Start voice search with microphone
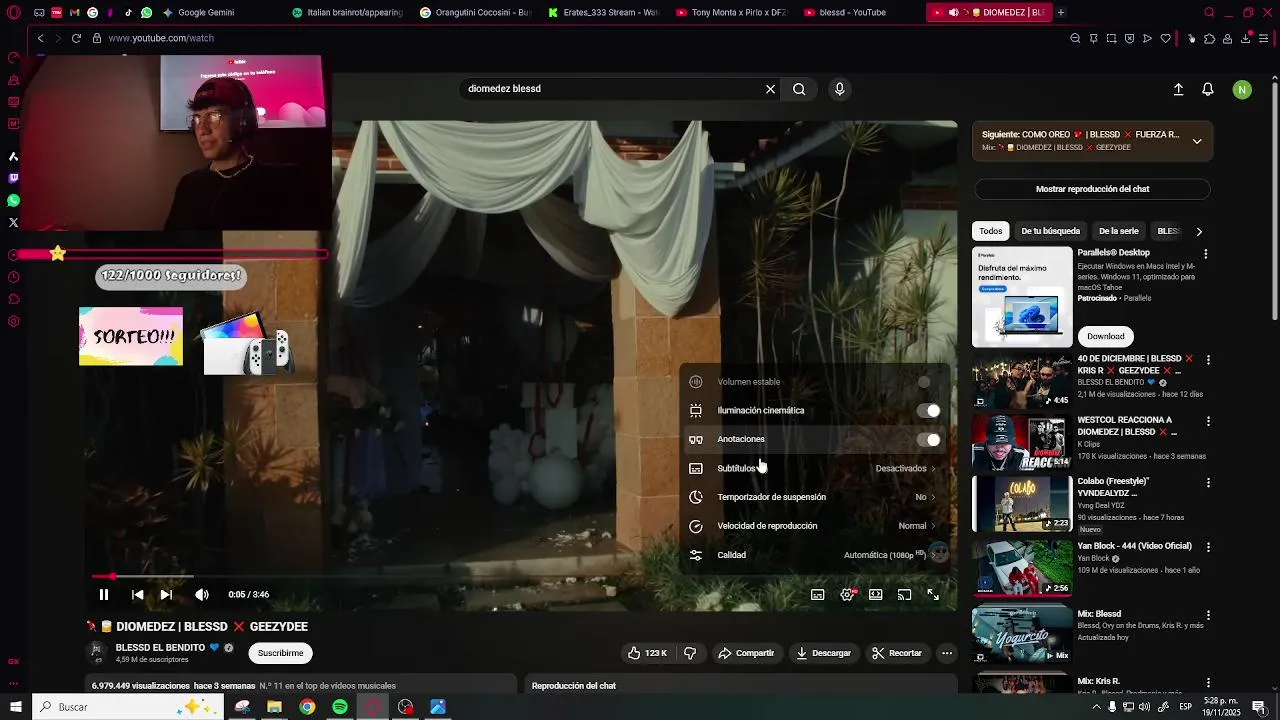This screenshot has height=720, width=1280. tap(840, 89)
